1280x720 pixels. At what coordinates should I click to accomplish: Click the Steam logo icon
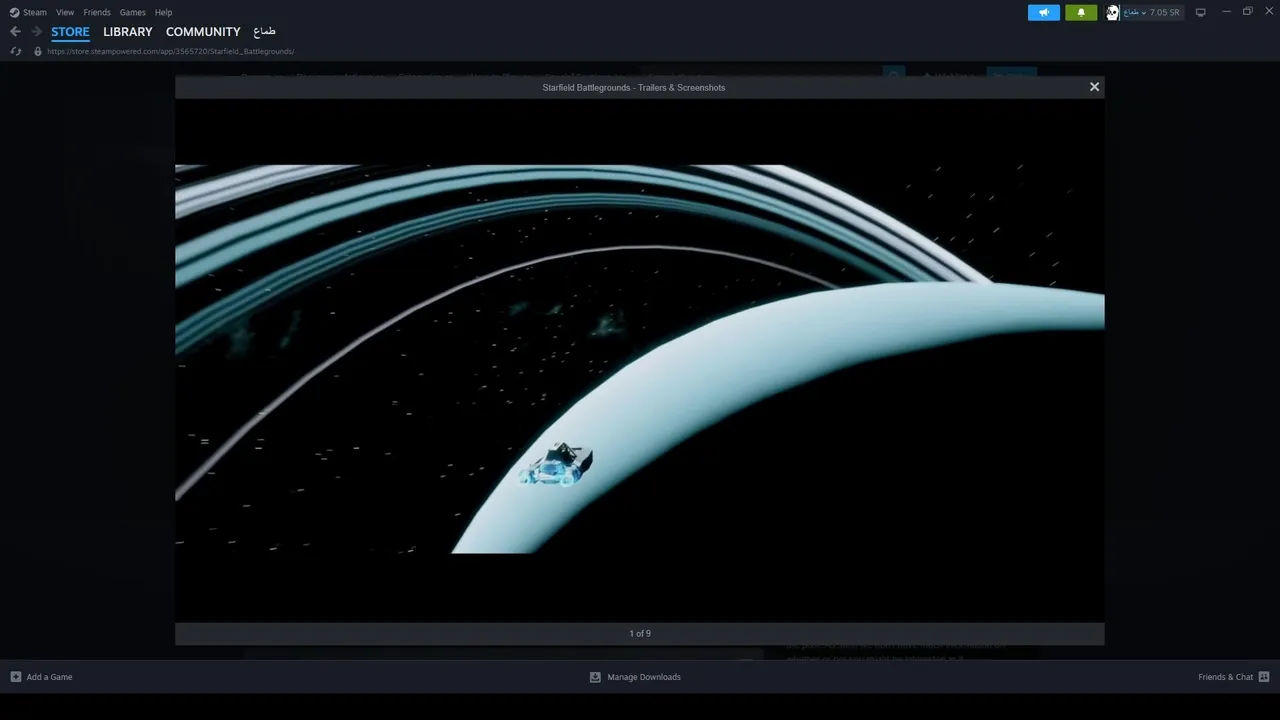tap(14, 12)
